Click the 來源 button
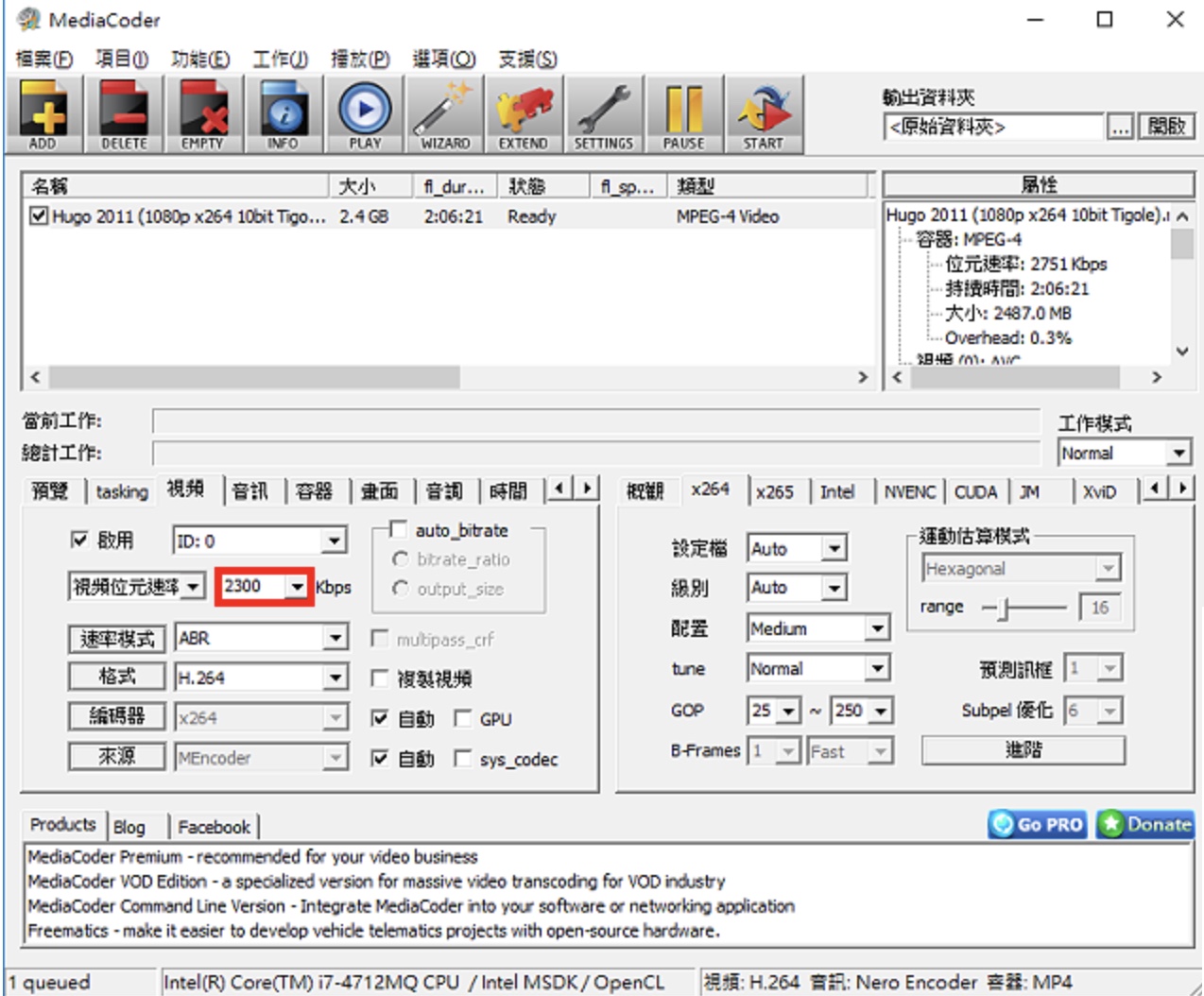The height and width of the screenshot is (996, 1204). [117, 757]
